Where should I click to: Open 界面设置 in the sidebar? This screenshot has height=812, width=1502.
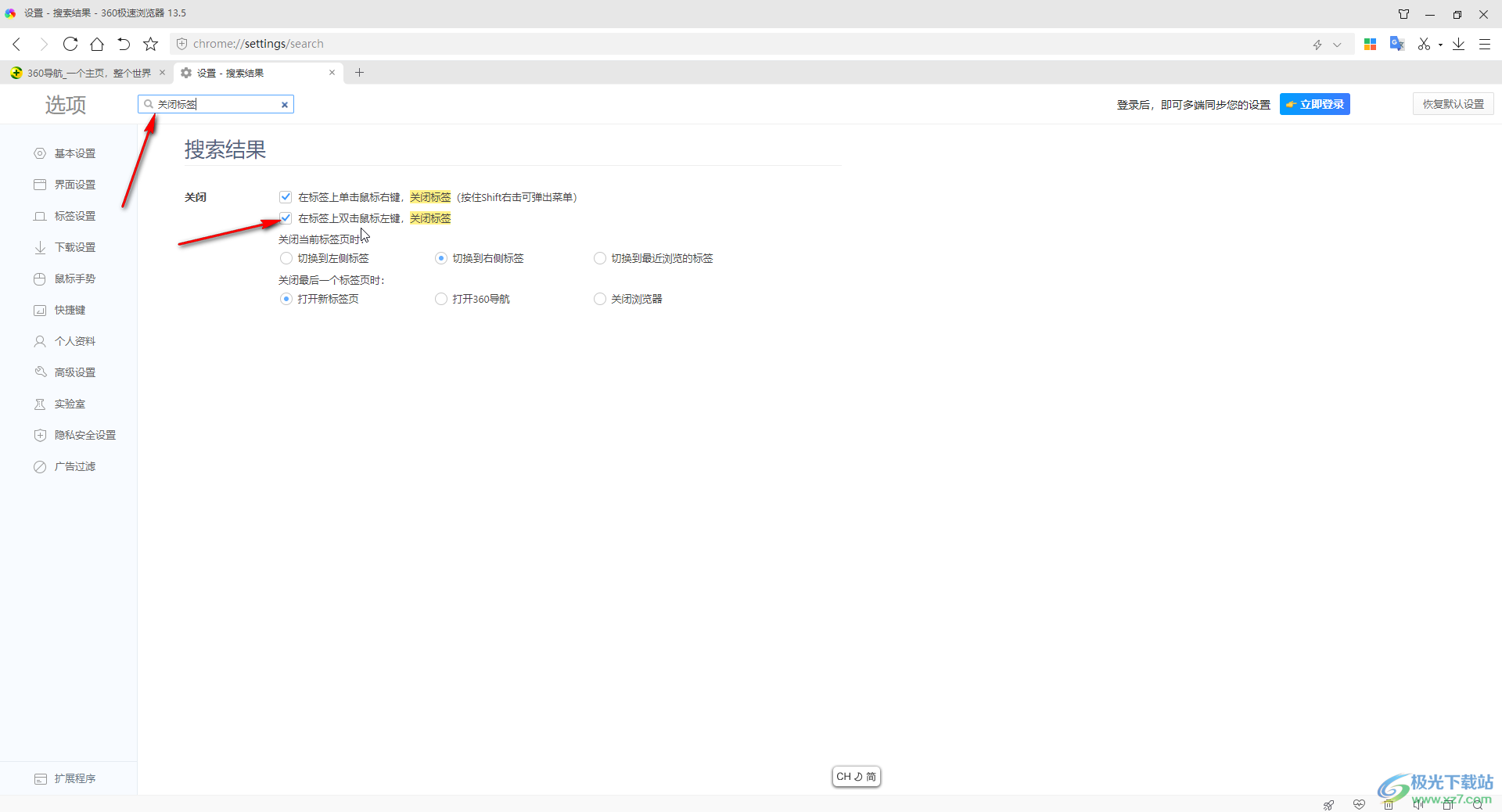pyautogui.click(x=75, y=185)
